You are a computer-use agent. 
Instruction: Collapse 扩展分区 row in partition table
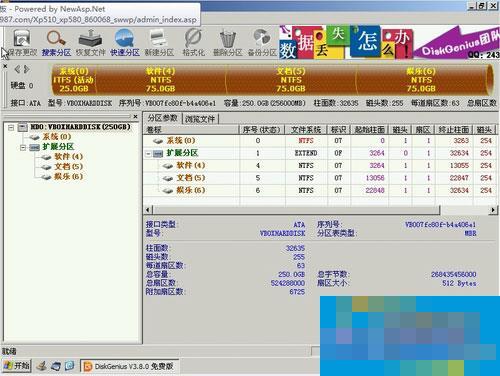[x=148, y=154]
